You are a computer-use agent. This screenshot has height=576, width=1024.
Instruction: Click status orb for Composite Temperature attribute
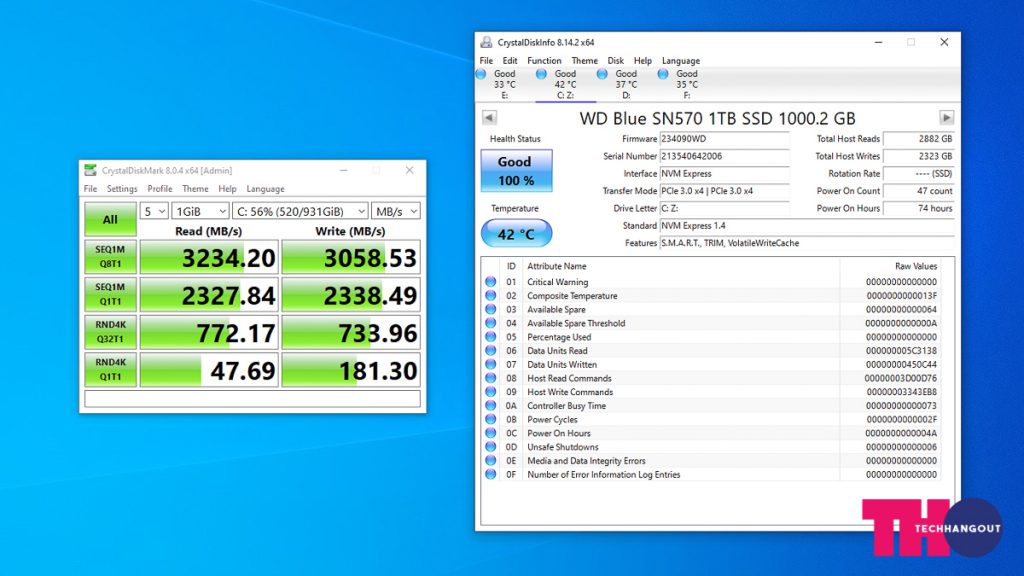pyautogui.click(x=490, y=295)
